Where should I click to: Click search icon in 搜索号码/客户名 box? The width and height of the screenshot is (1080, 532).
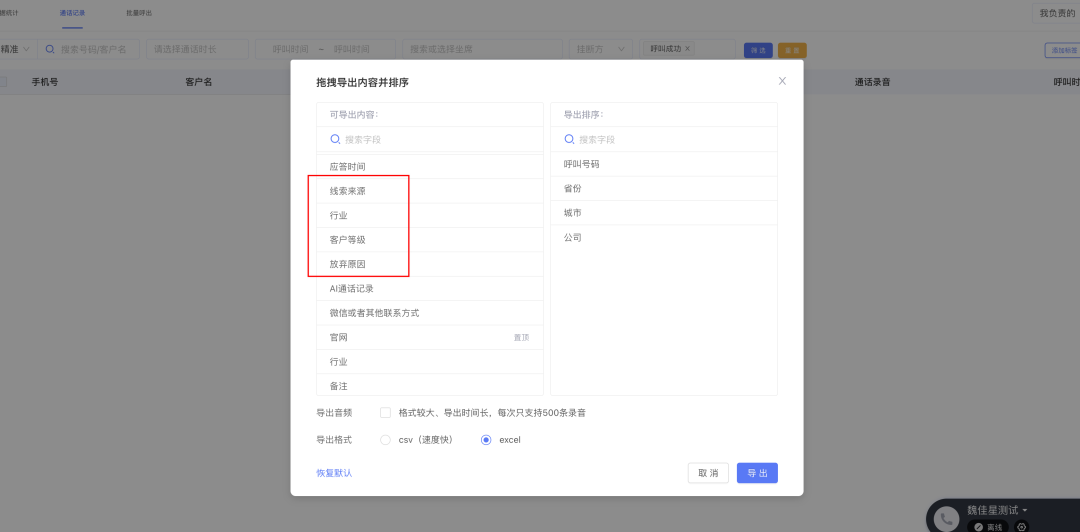(50, 49)
